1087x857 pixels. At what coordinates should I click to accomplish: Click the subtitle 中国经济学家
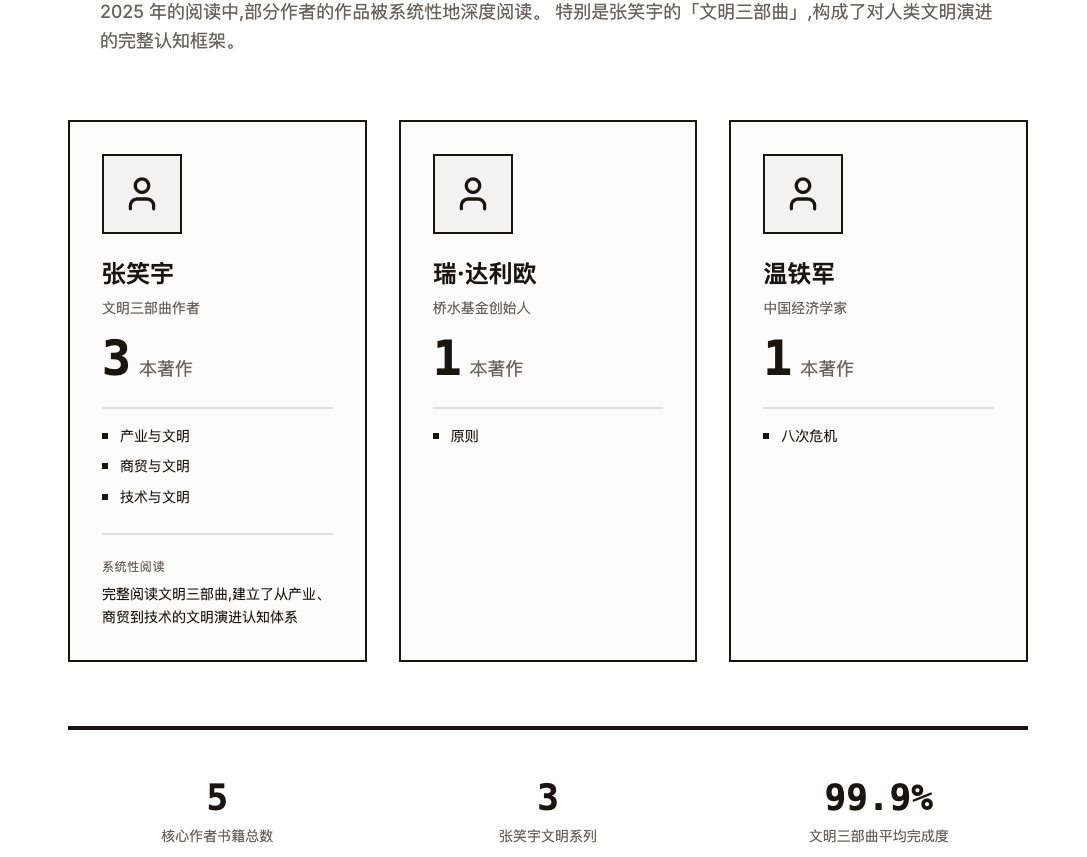805,308
